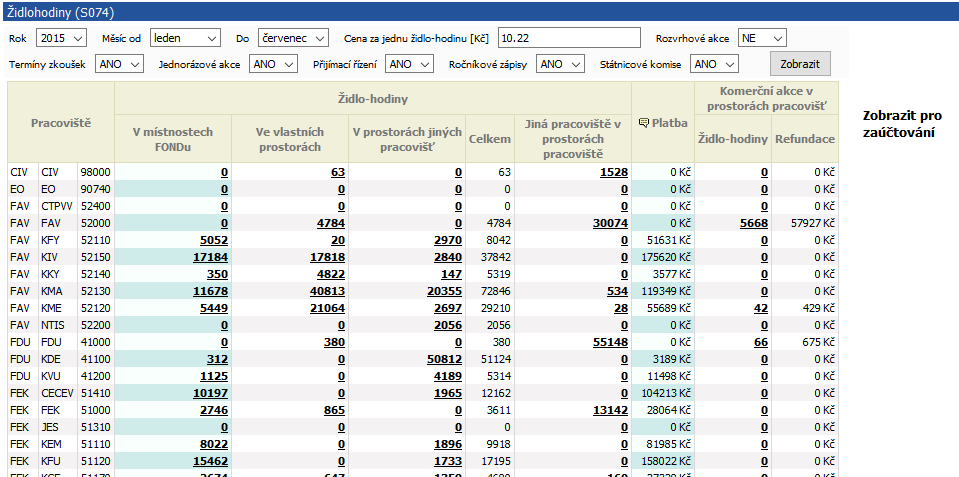Open the Rok year dropdown
959x477 pixels.
point(62,38)
